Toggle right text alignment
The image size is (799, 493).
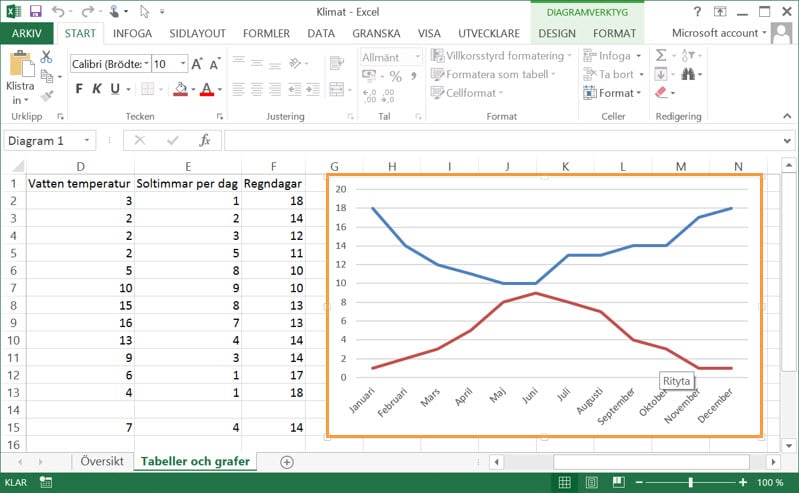(275, 89)
